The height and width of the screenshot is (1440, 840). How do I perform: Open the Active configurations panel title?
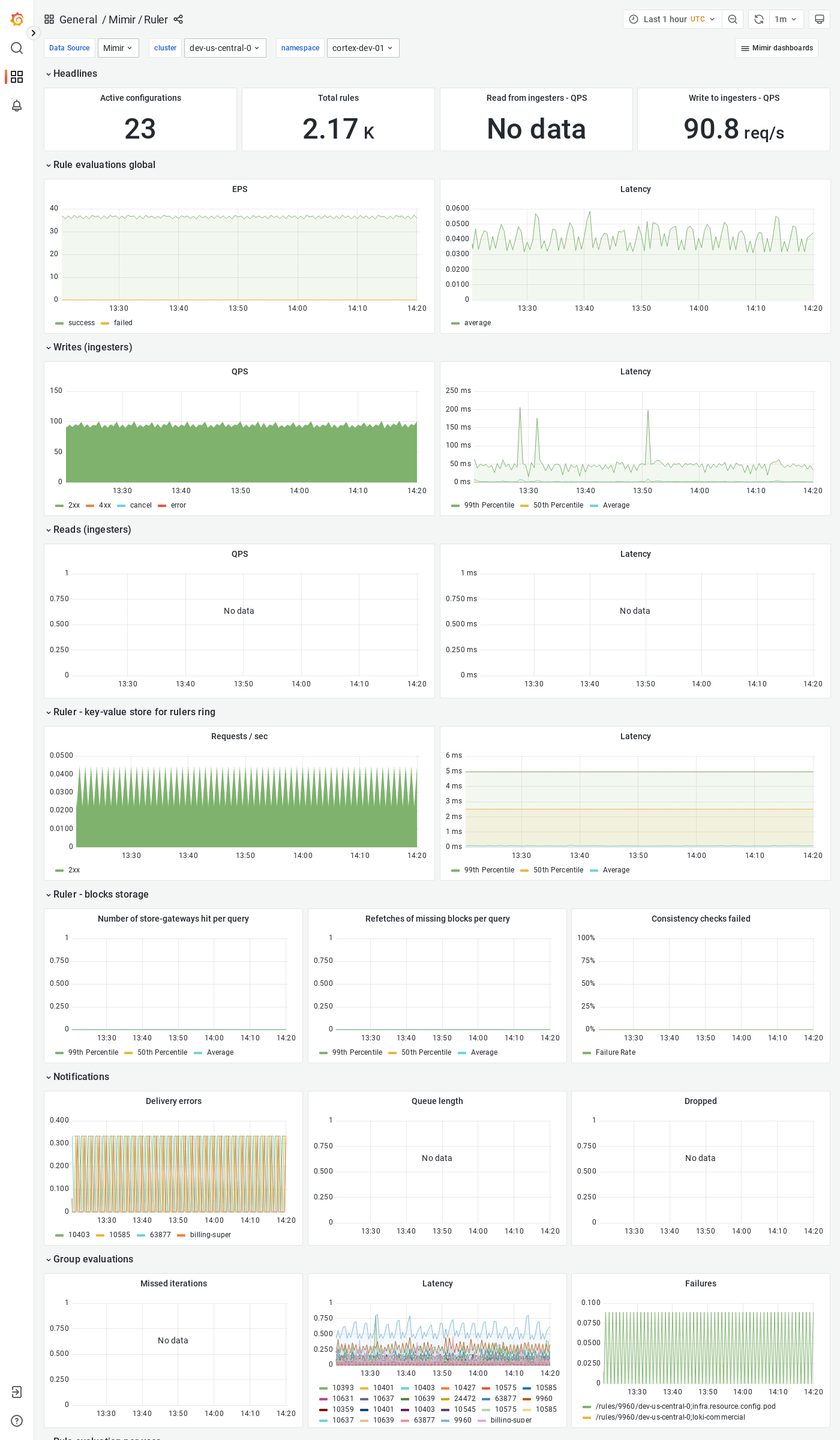pyautogui.click(x=140, y=98)
